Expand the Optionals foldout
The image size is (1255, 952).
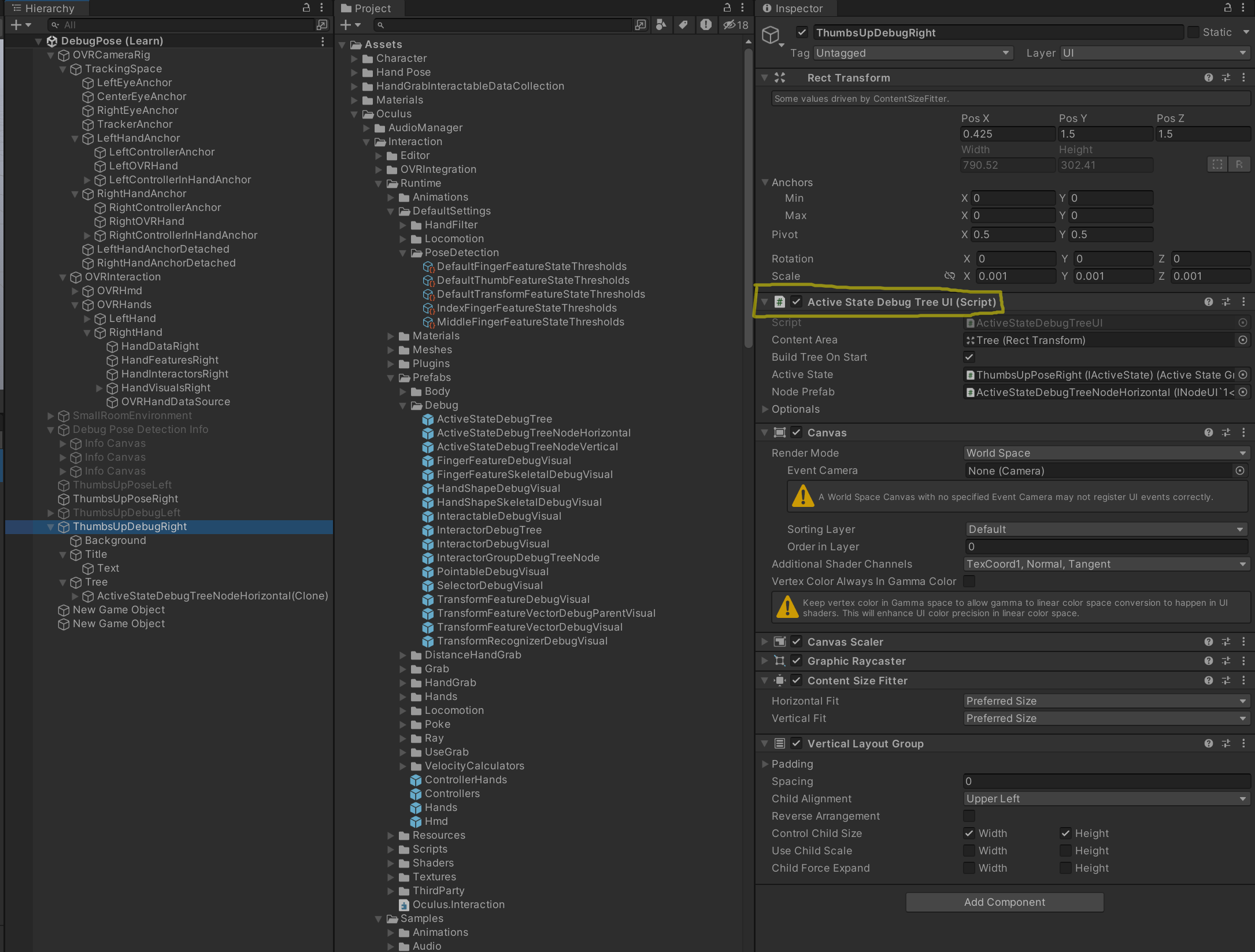[765, 409]
